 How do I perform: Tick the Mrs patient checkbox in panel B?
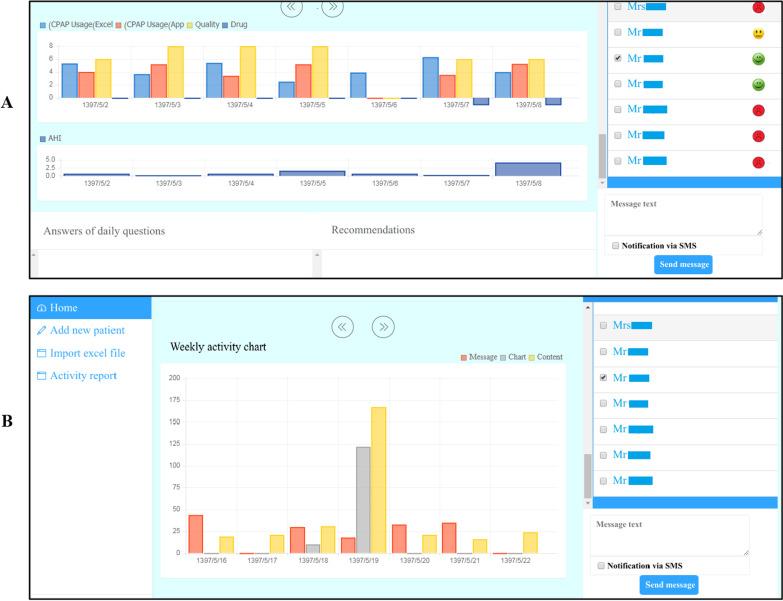[x=604, y=325]
